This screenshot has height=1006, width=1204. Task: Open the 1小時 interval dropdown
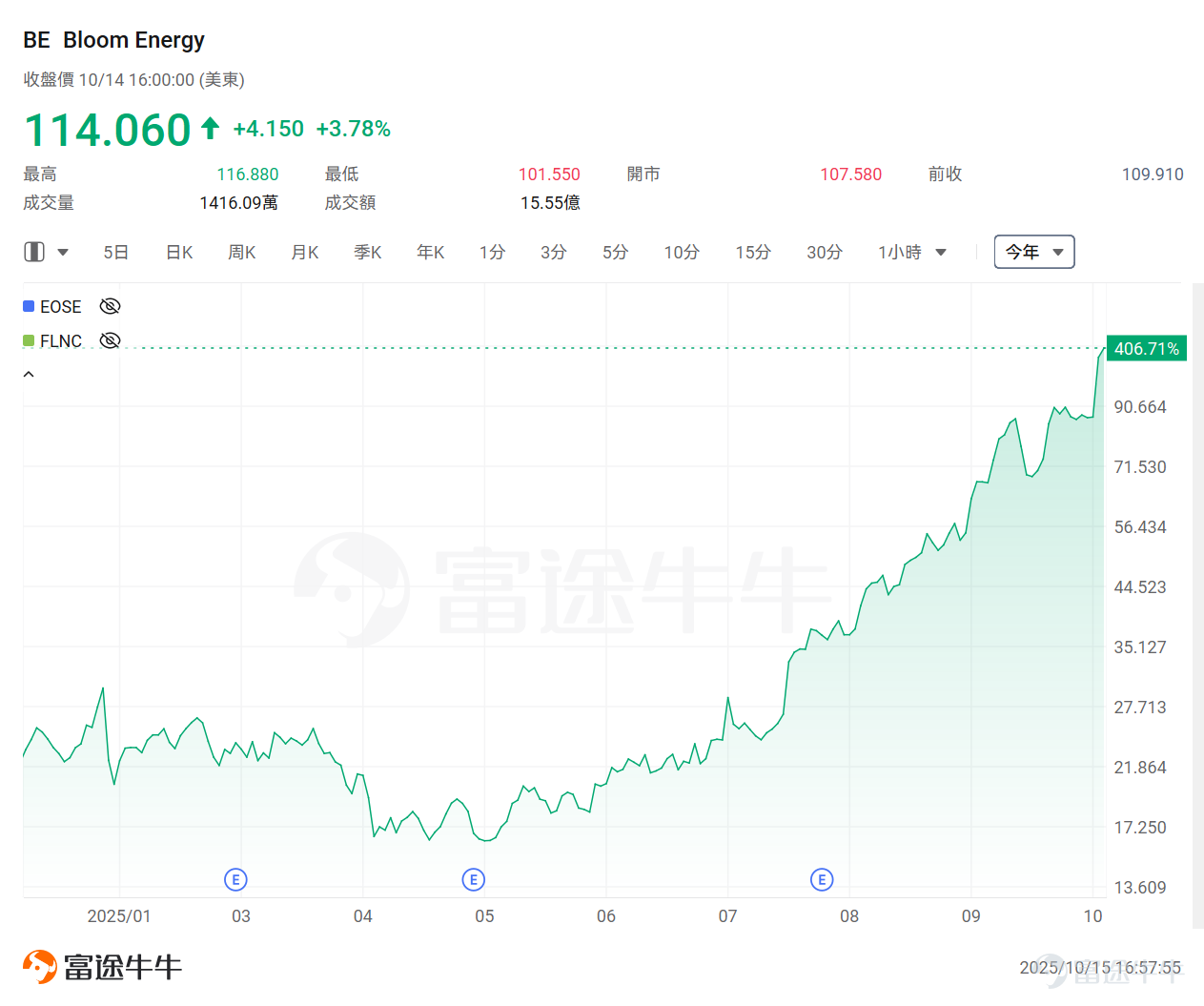[x=912, y=252]
